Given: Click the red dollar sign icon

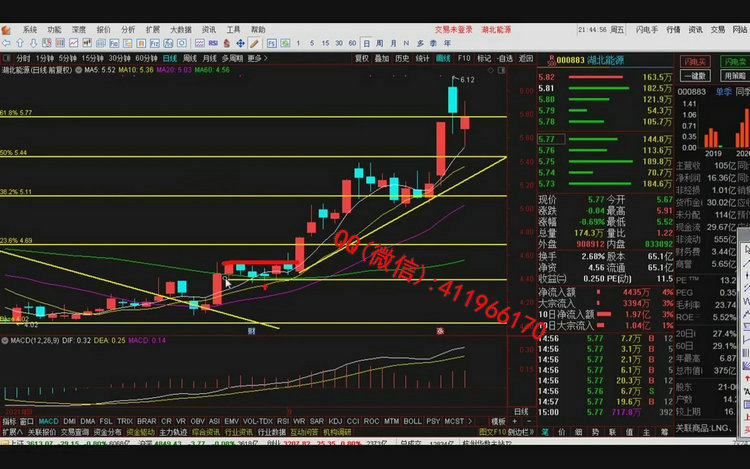Looking at the screenshot, I should [x=227, y=44].
